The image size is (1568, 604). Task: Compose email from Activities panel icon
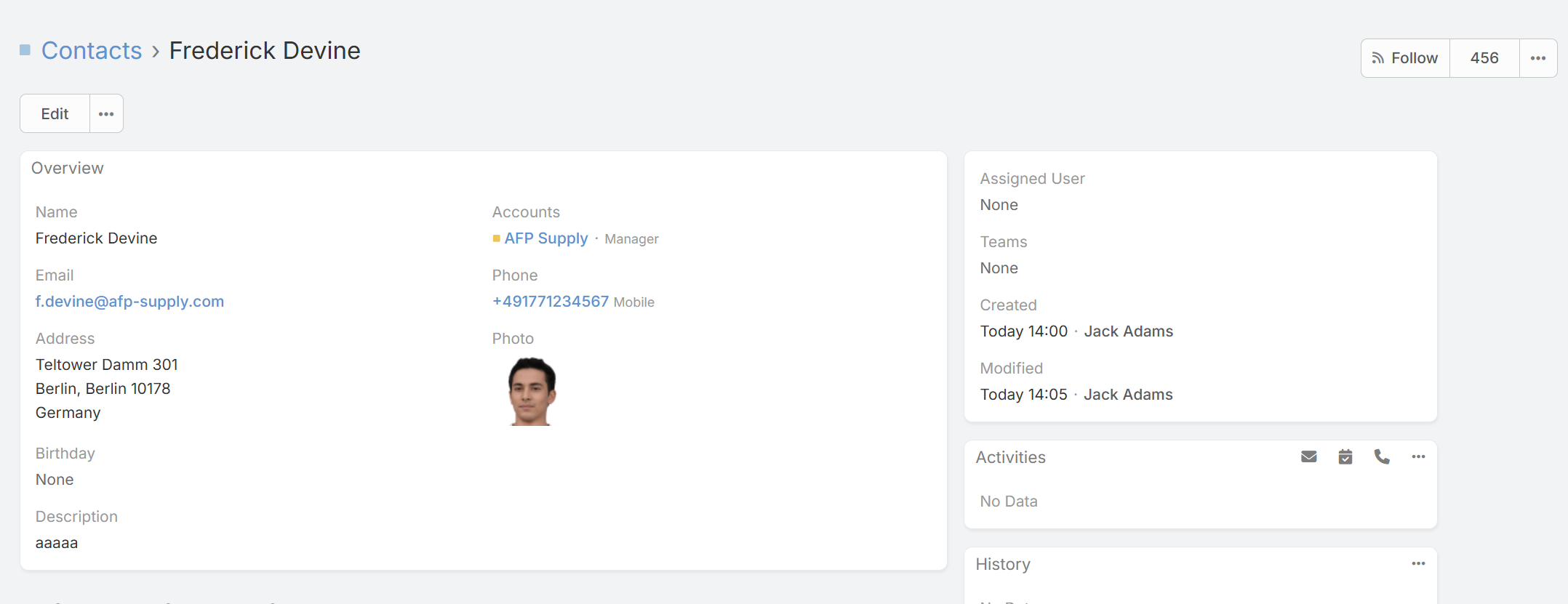(1308, 457)
